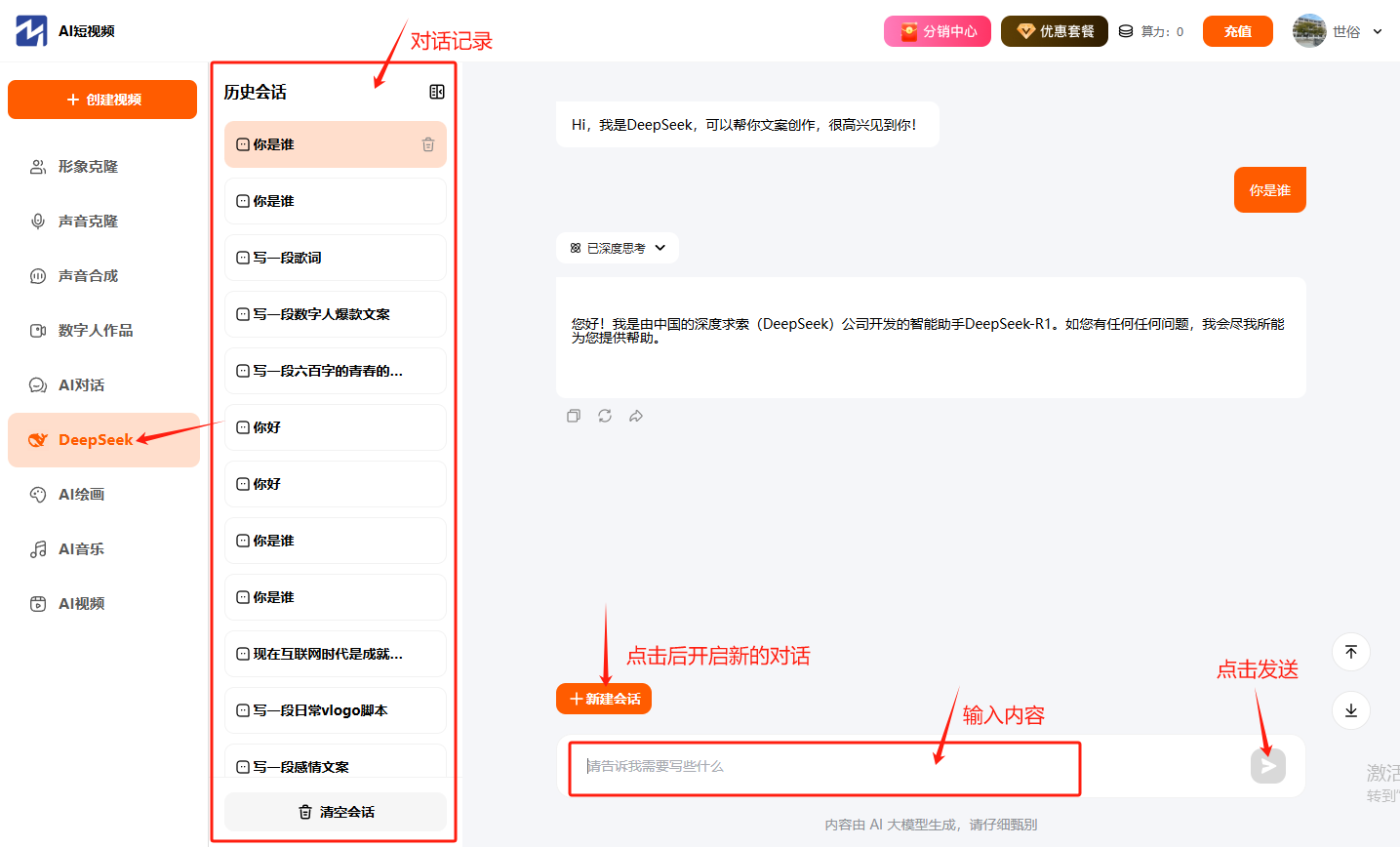Open the 写一段感情文案 conversation

click(336, 761)
